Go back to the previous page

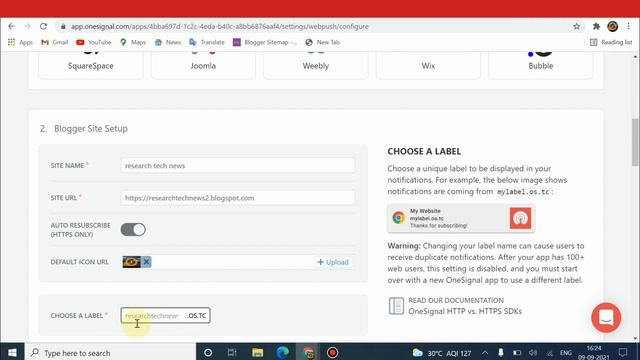(11, 26)
